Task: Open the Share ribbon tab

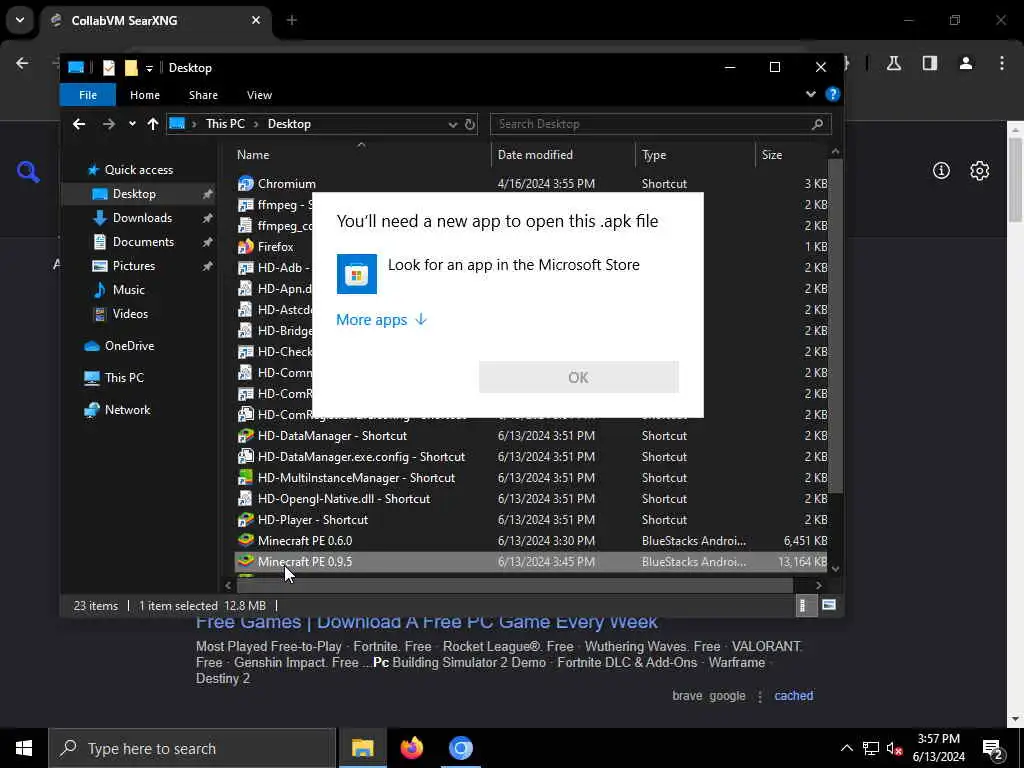Action: pyautogui.click(x=203, y=95)
